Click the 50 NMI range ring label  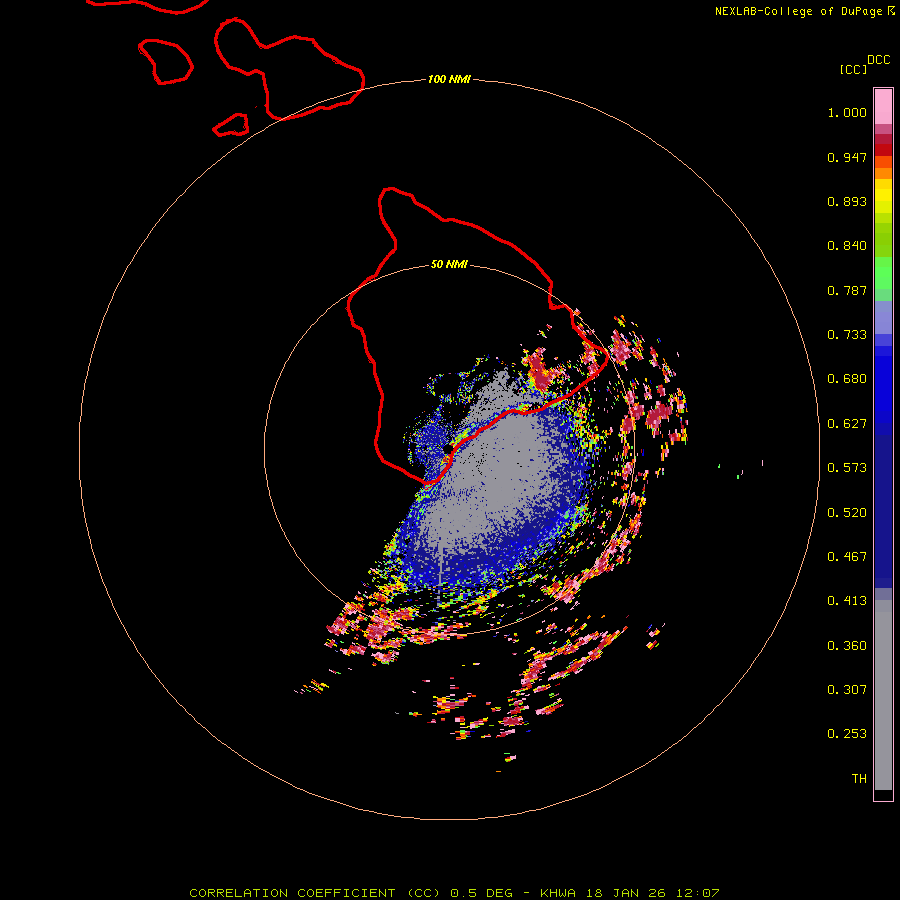coord(449,264)
